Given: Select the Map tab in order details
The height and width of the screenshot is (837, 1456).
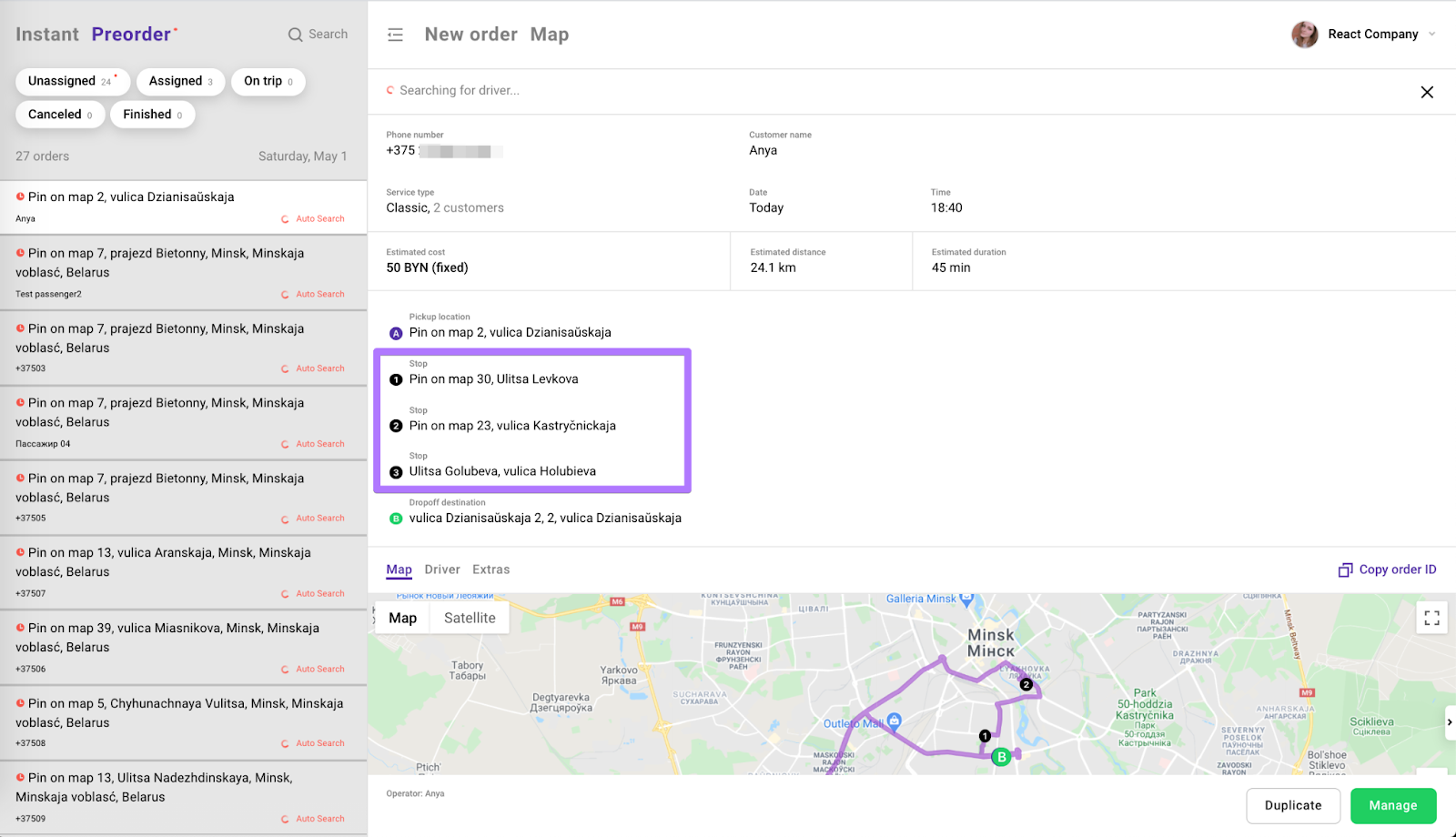Looking at the screenshot, I should click(x=399, y=570).
